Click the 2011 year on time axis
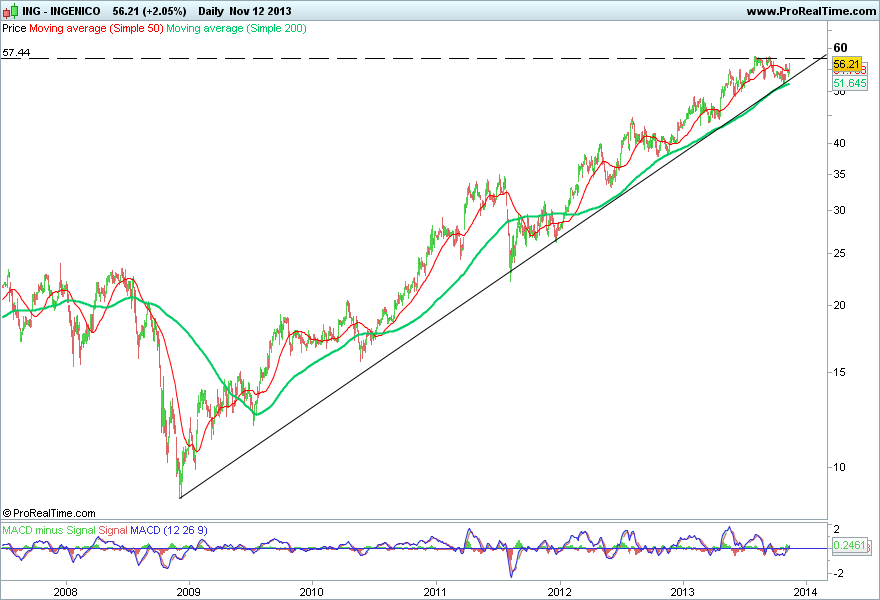880x600 pixels. (x=435, y=592)
